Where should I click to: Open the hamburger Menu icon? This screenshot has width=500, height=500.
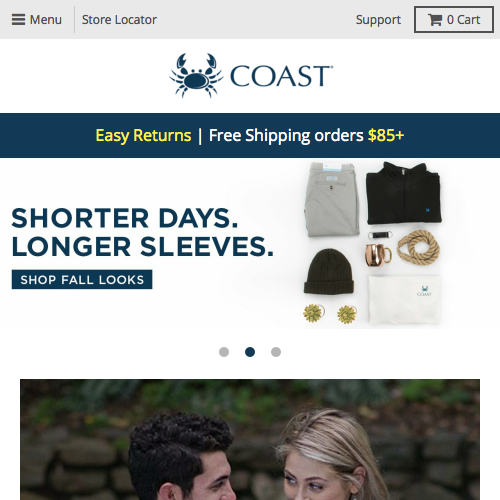[x=18, y=20]
